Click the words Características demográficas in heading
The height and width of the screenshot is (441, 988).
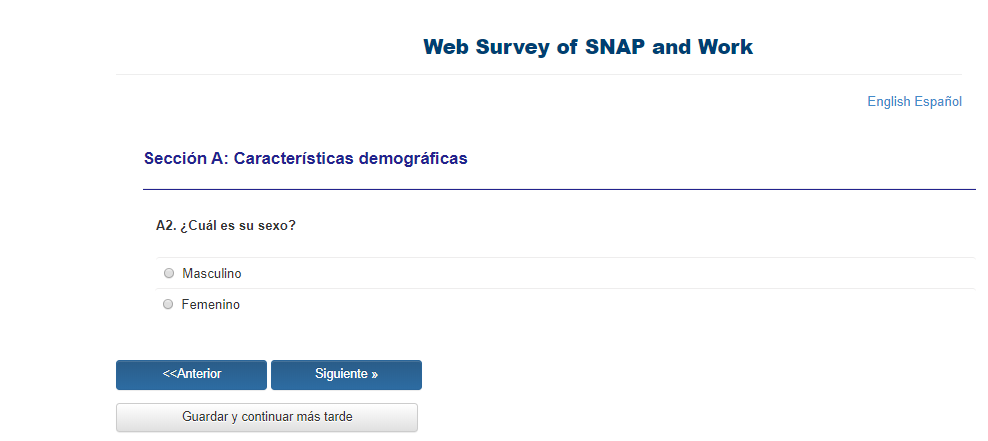pos(350,158)
